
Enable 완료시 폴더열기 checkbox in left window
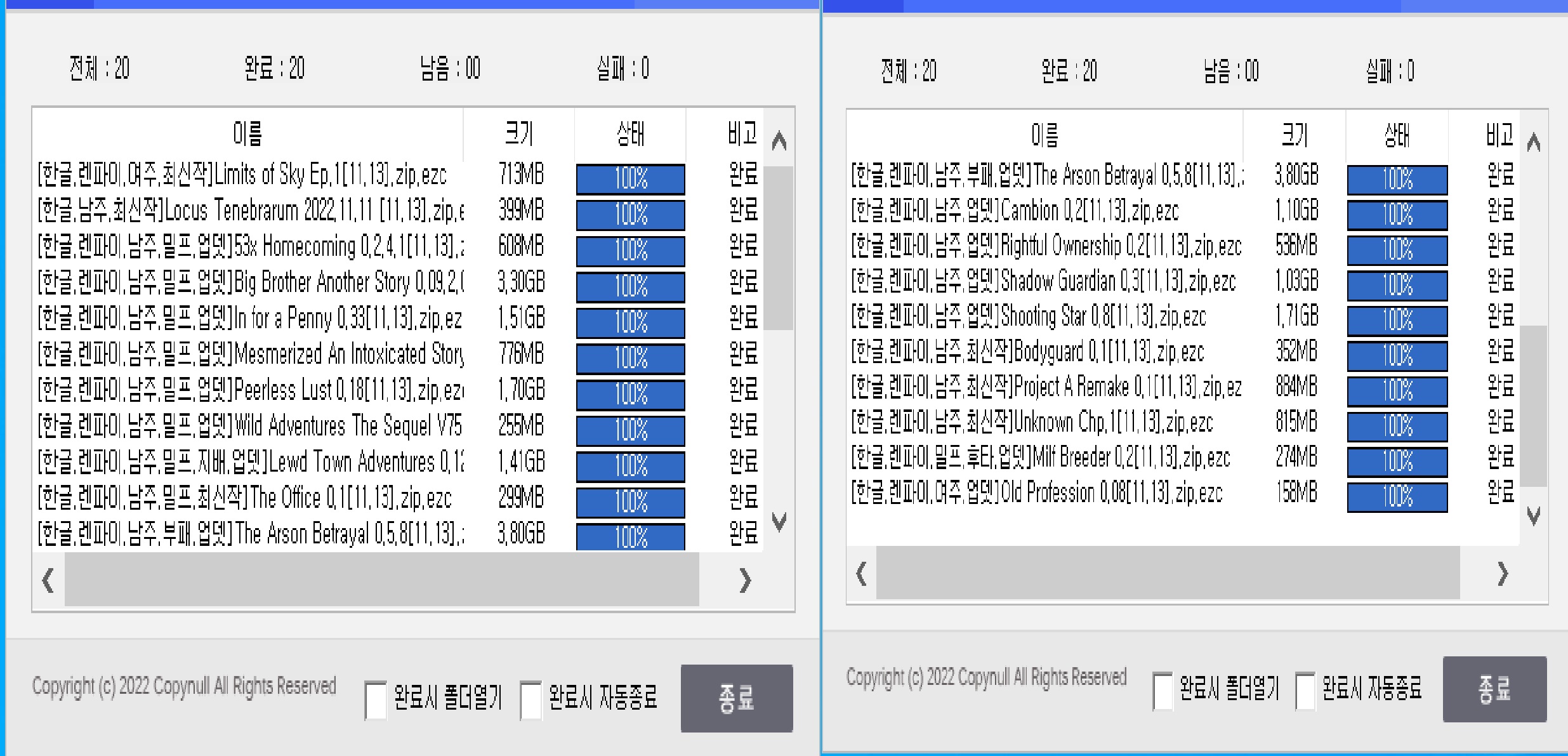pyautogui.click(x=376, y=700)
